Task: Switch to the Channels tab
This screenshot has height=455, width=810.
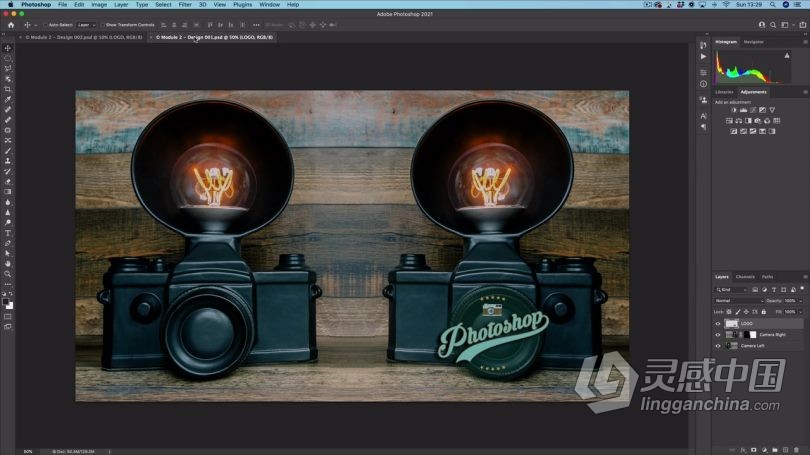Action: click(x=745, y=277)
